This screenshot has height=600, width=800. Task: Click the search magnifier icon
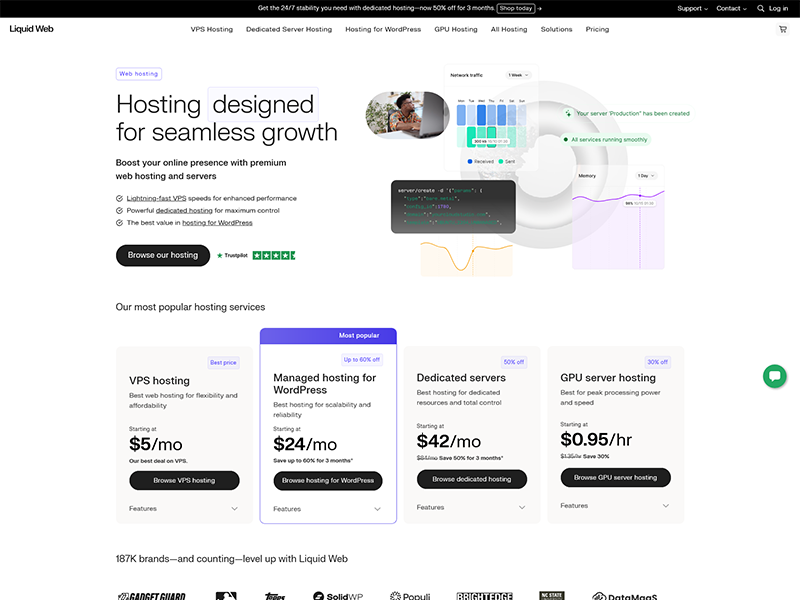click(x=760, y=8)
